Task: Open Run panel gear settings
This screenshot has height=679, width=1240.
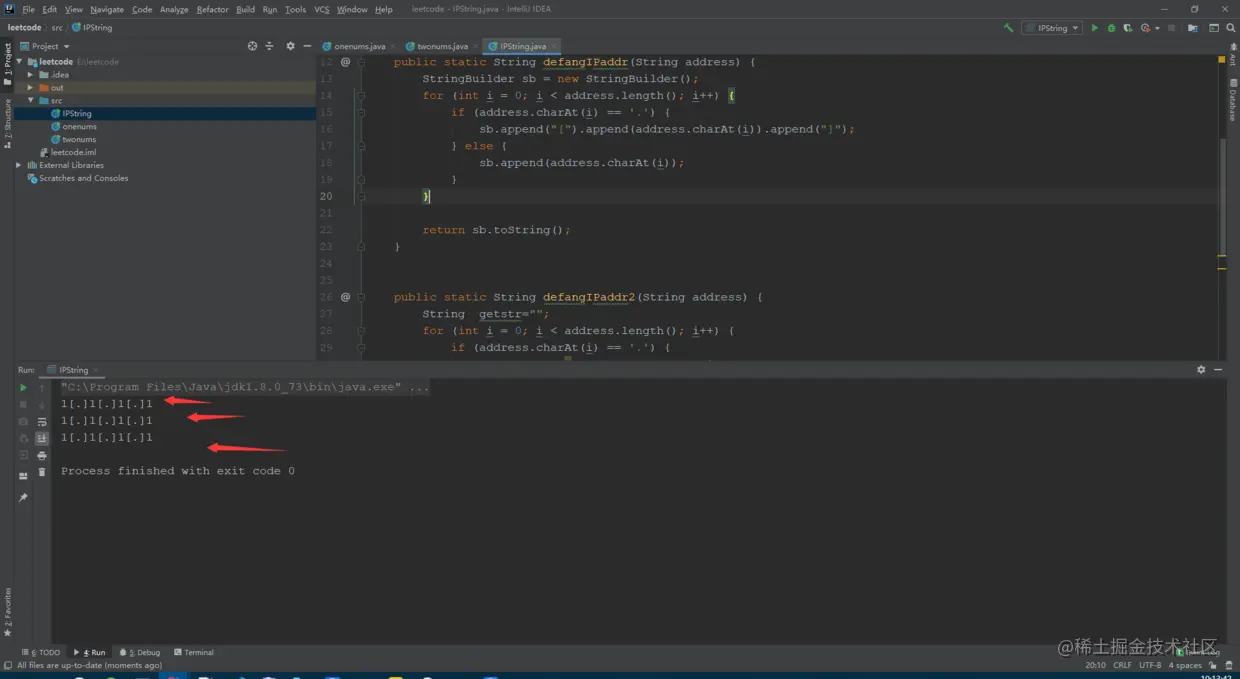Action: (x=1201, y=369)
